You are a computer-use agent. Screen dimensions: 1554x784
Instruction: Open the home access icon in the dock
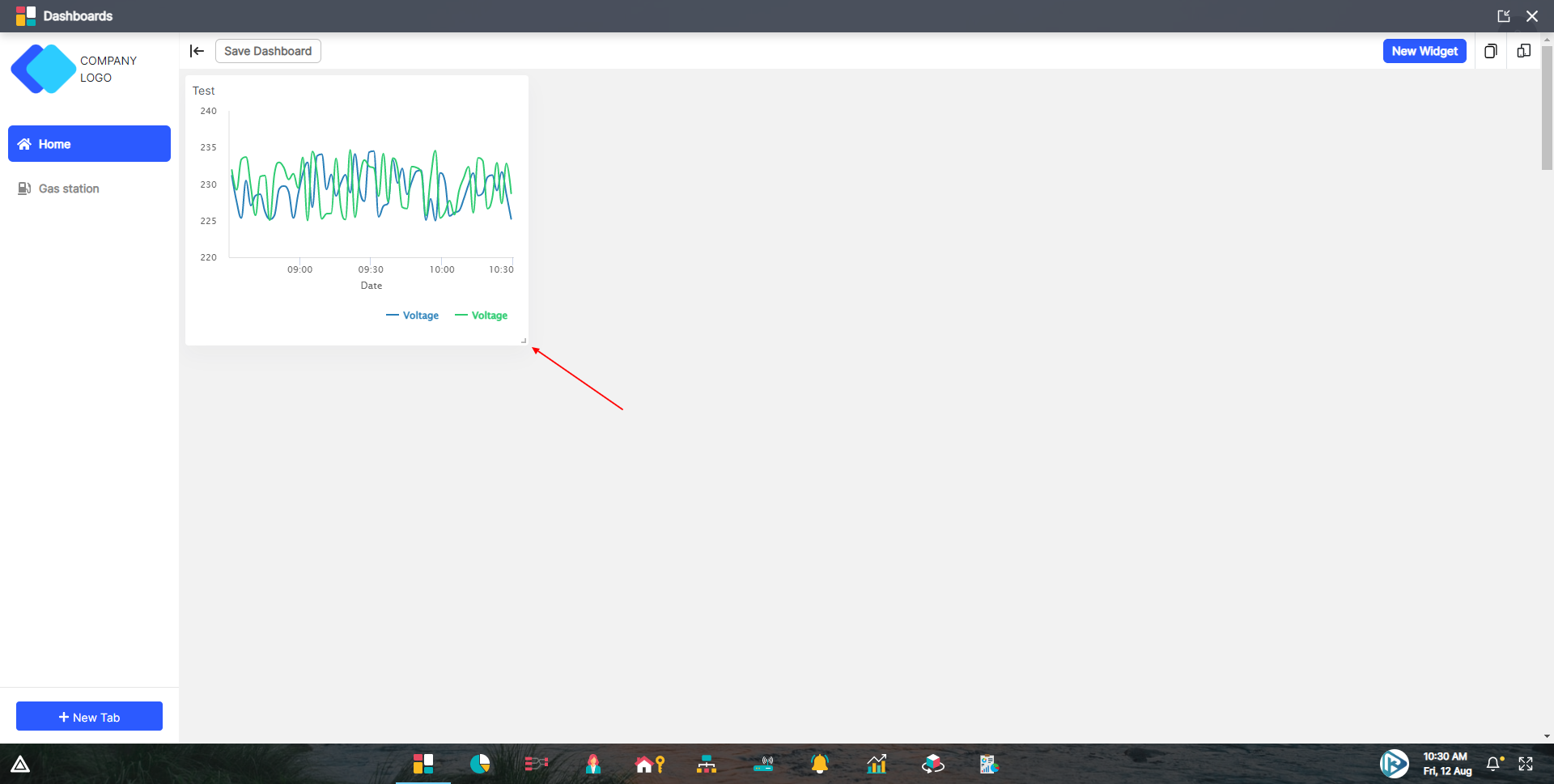pyautogui.click(x=650, y=764)
